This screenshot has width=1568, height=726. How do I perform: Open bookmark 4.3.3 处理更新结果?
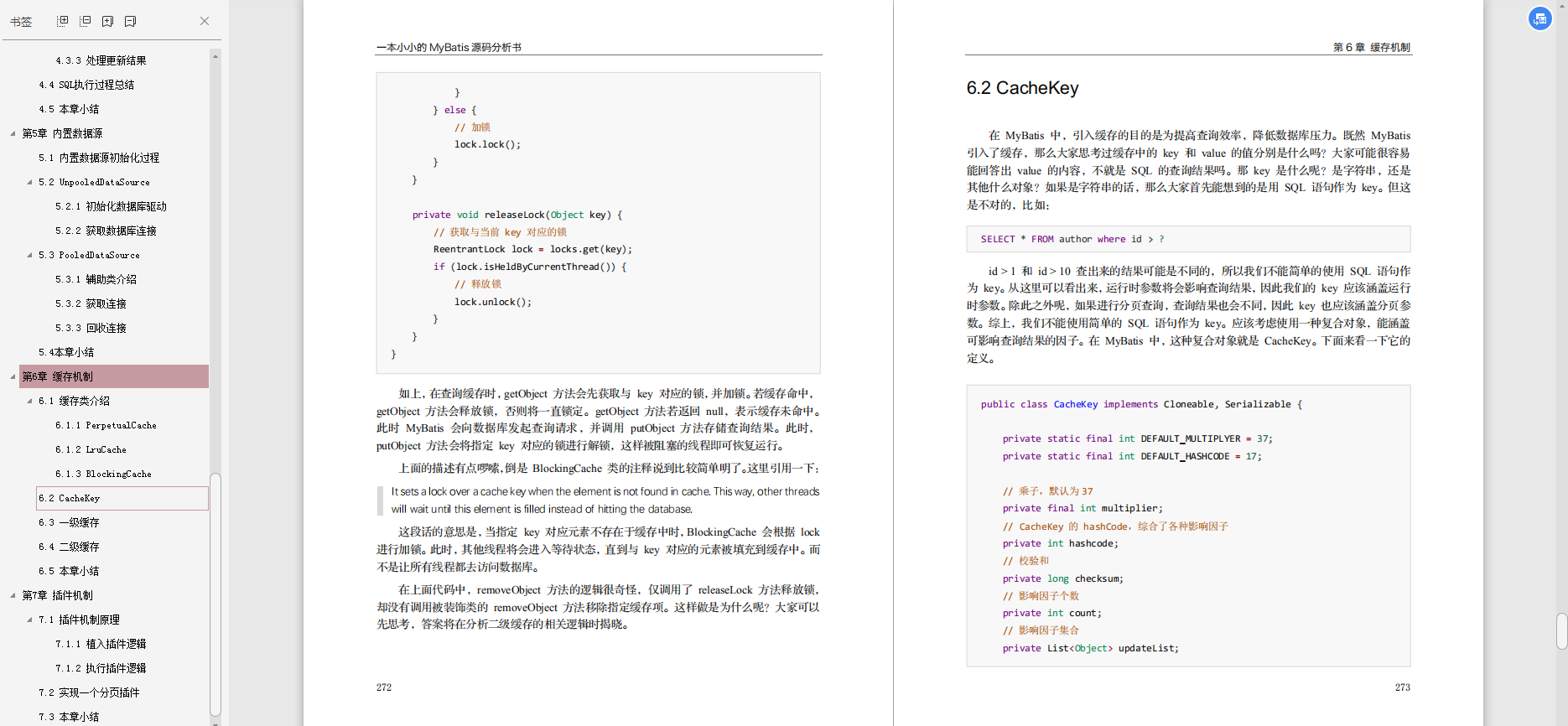tap(101, 60)
